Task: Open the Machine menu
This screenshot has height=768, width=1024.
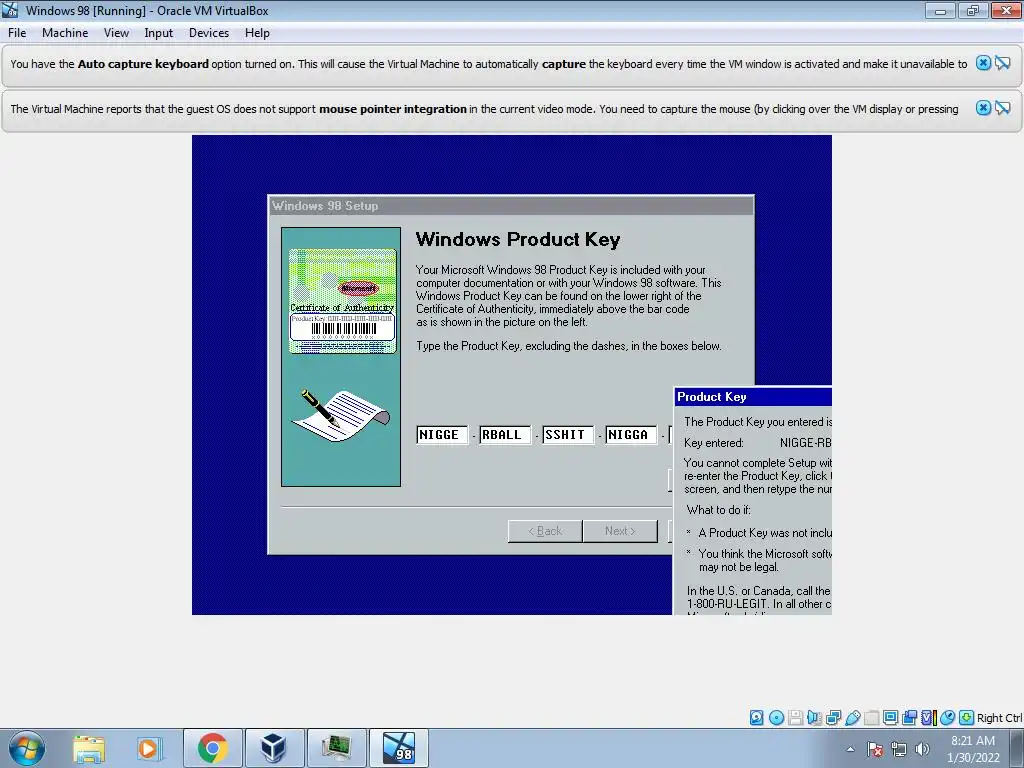Action: pyautogui.click(x=65, y=33)
